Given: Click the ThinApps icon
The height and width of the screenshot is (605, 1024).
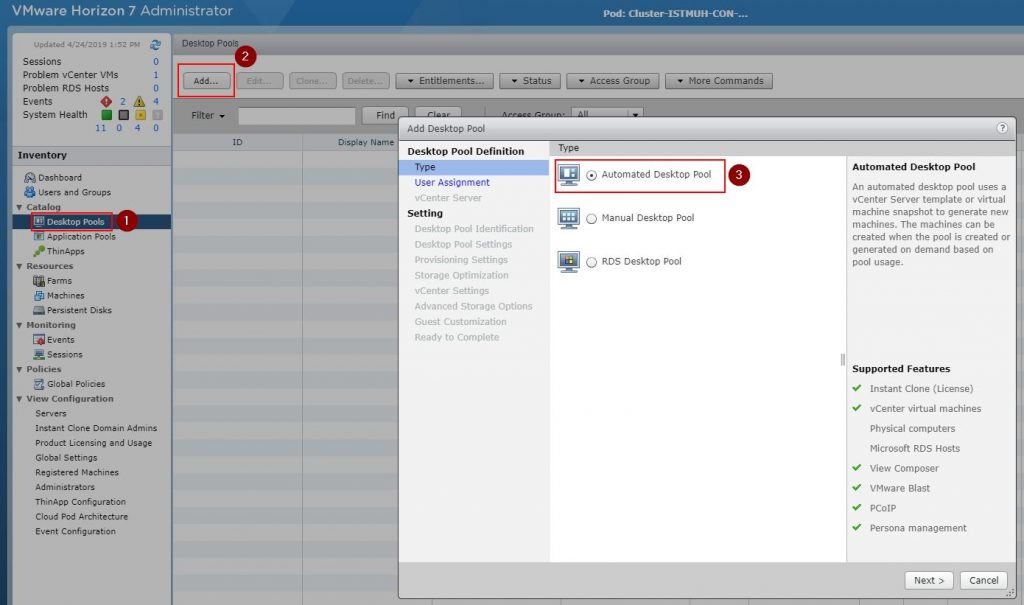Looking at the screenshot, I should [x=39, y=251].
